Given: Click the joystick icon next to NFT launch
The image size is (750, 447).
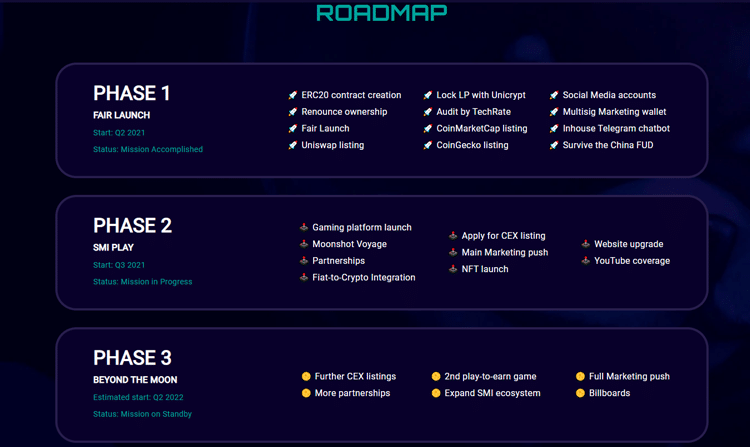Looking at the screenshot, I should [453, 269].
